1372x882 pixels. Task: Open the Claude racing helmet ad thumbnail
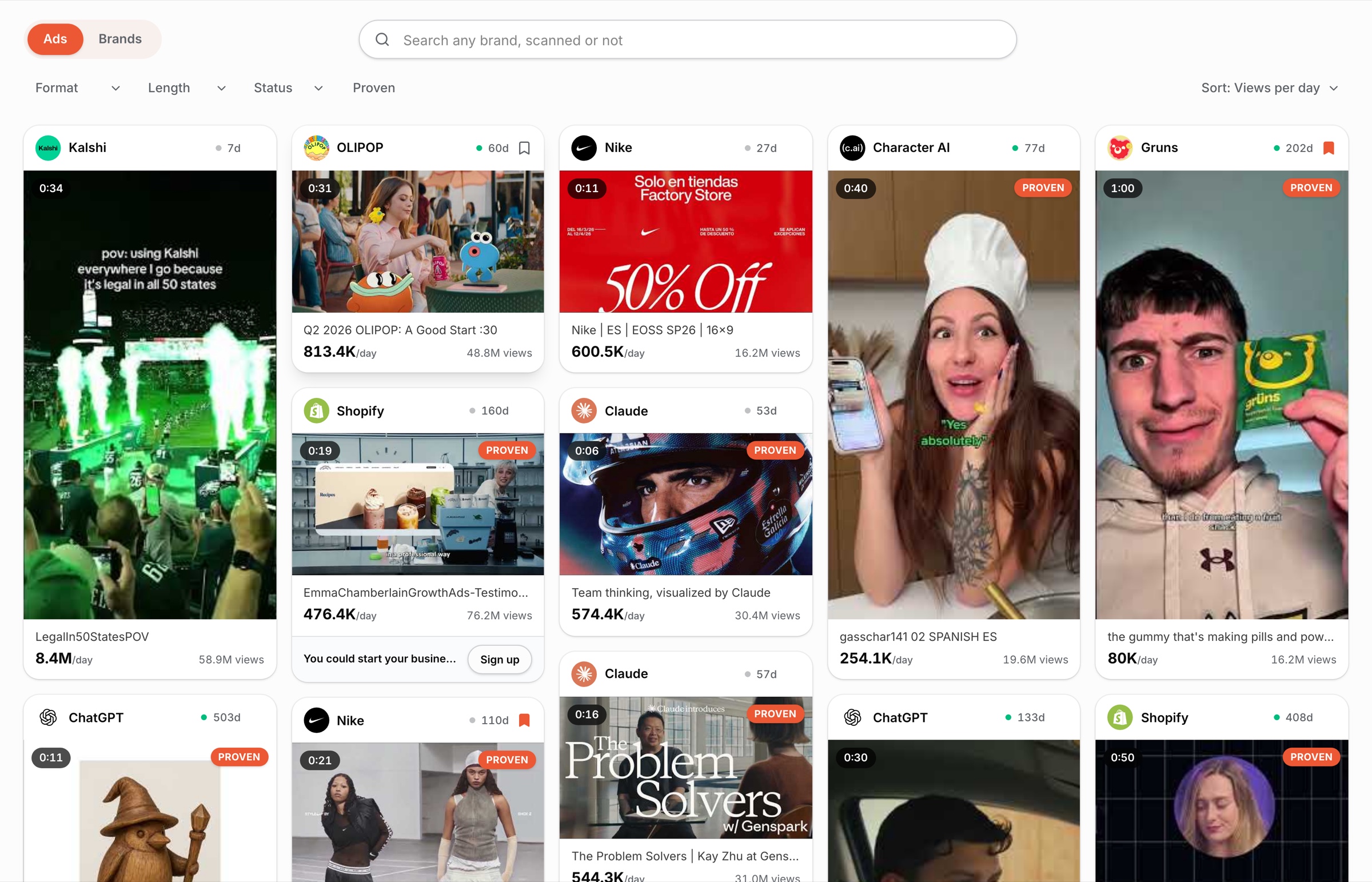(x=685, y=504)
